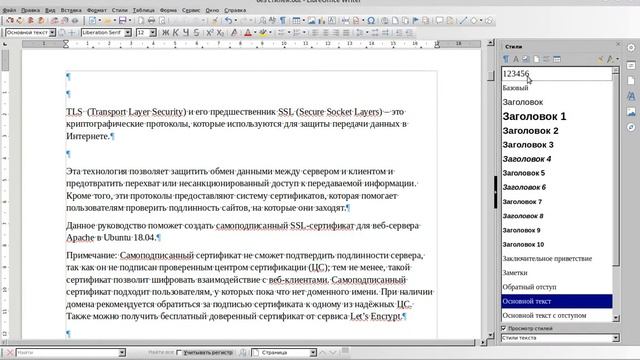640x360 pixels.
Task: Select 'Заключительное приветствие' style
Action: pos(557,258)
